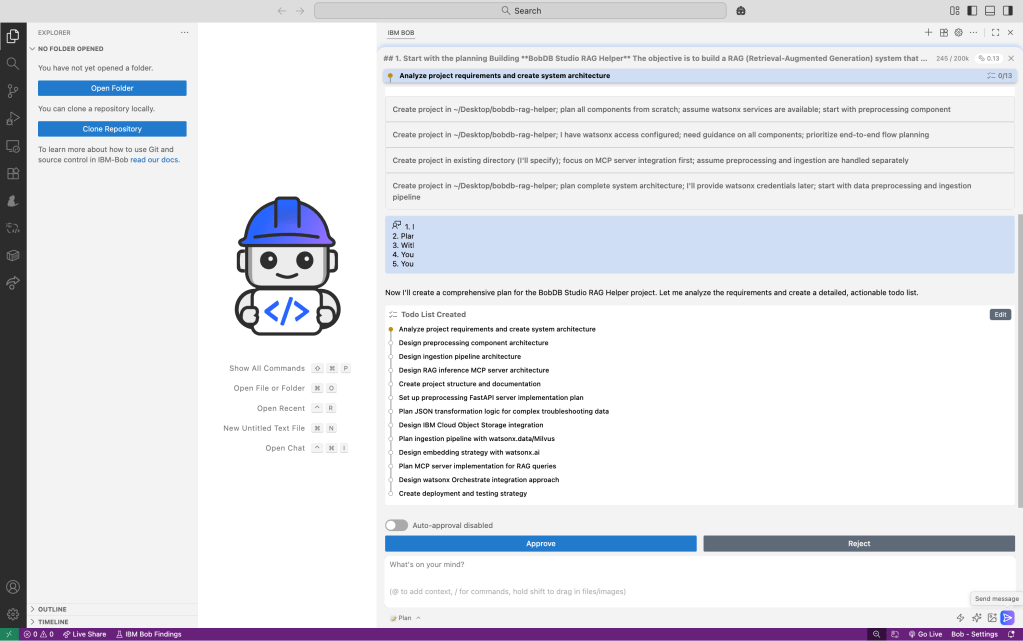Expand the TIMELINE section

point(53,621)
